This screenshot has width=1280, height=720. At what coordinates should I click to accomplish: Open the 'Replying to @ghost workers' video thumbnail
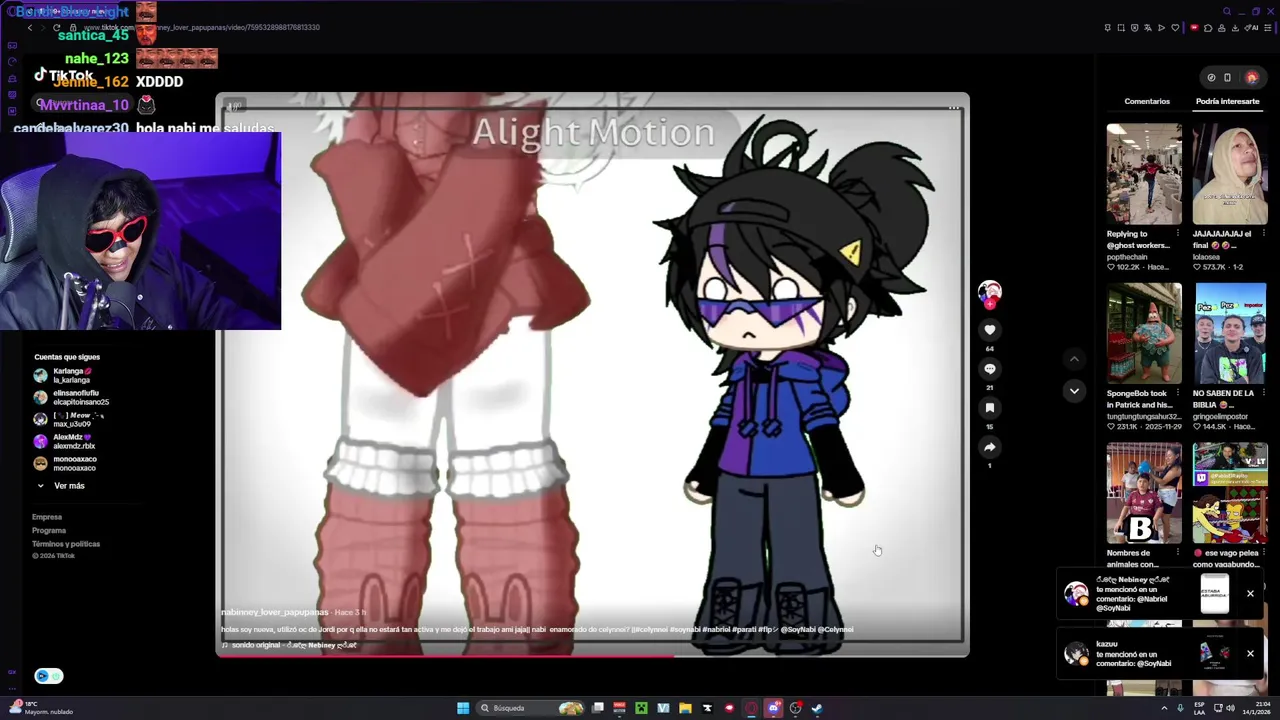[1144, 174]
